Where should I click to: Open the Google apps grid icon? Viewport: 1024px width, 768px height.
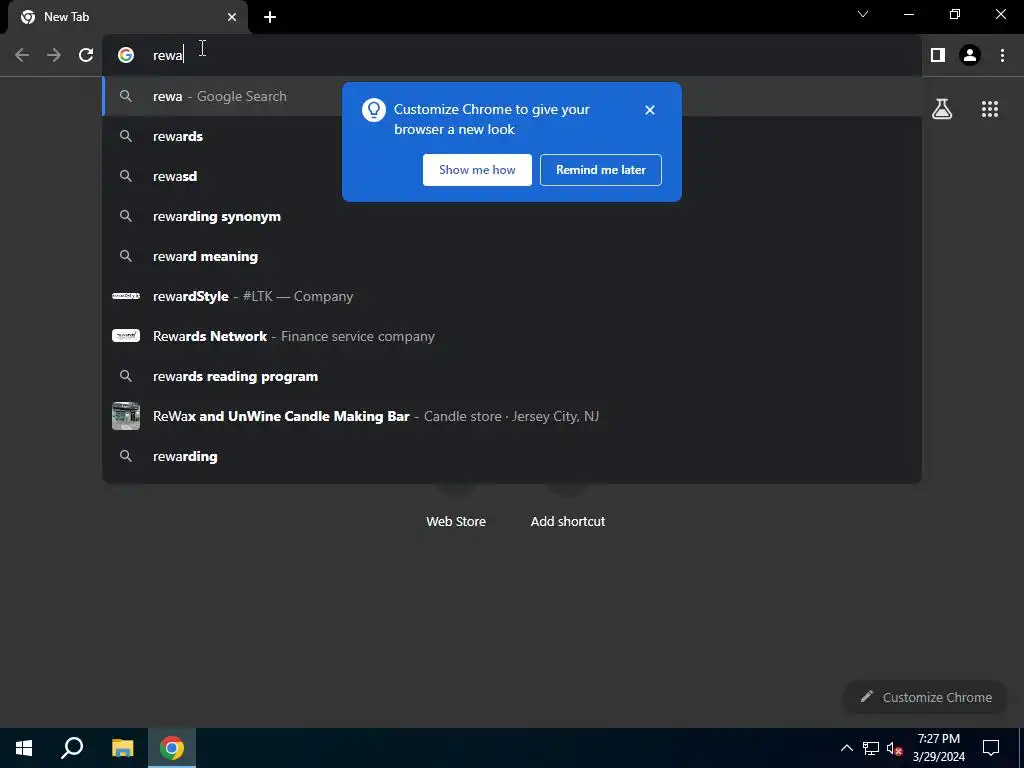[990, 109]
